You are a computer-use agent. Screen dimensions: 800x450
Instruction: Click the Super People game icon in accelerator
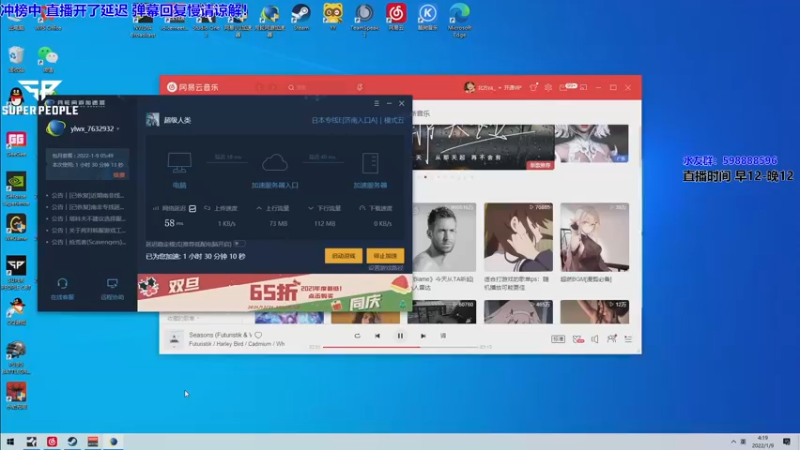tap(153, 120)
